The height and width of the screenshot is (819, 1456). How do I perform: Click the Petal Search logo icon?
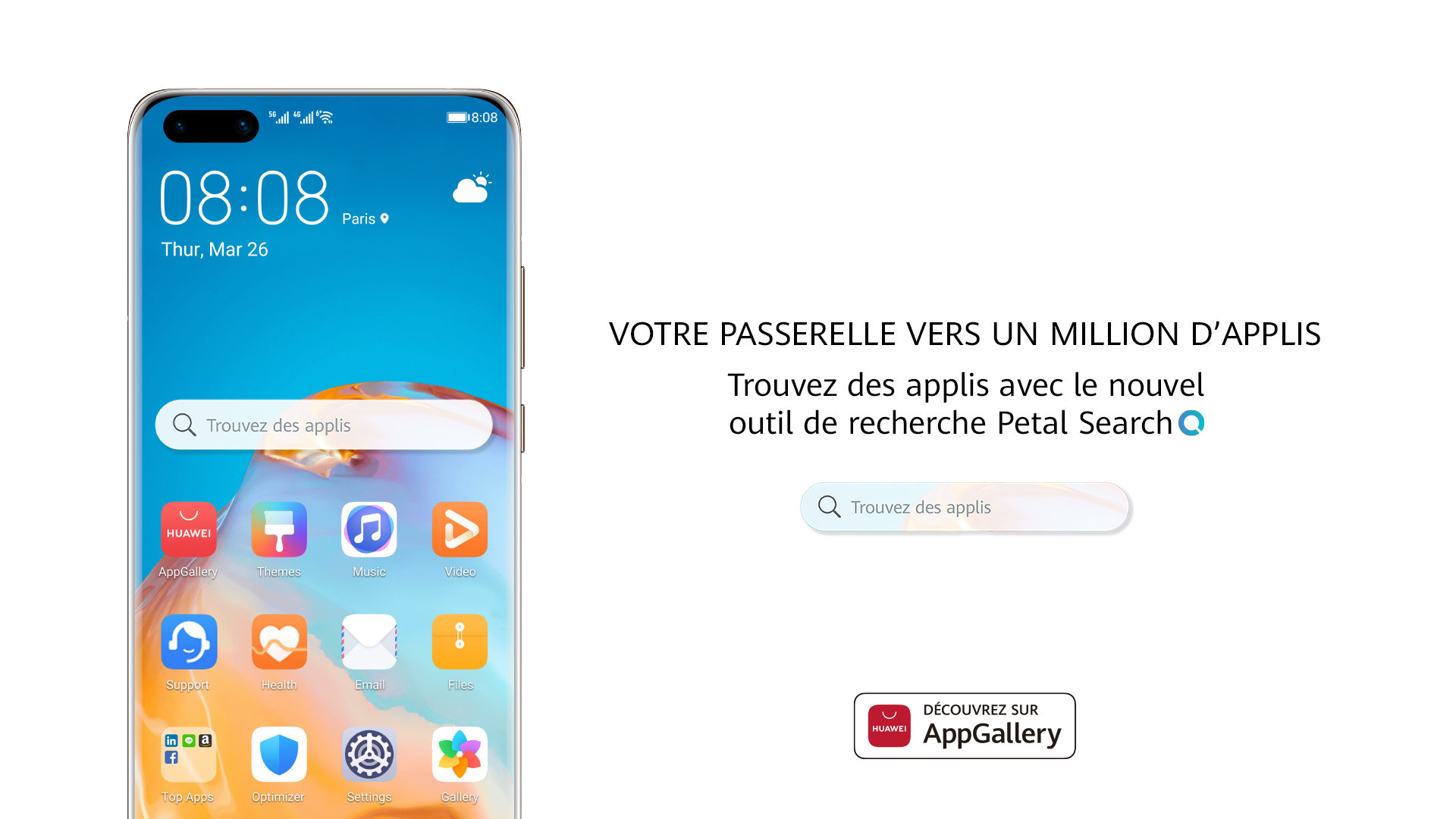click(x=1195, y=421)
